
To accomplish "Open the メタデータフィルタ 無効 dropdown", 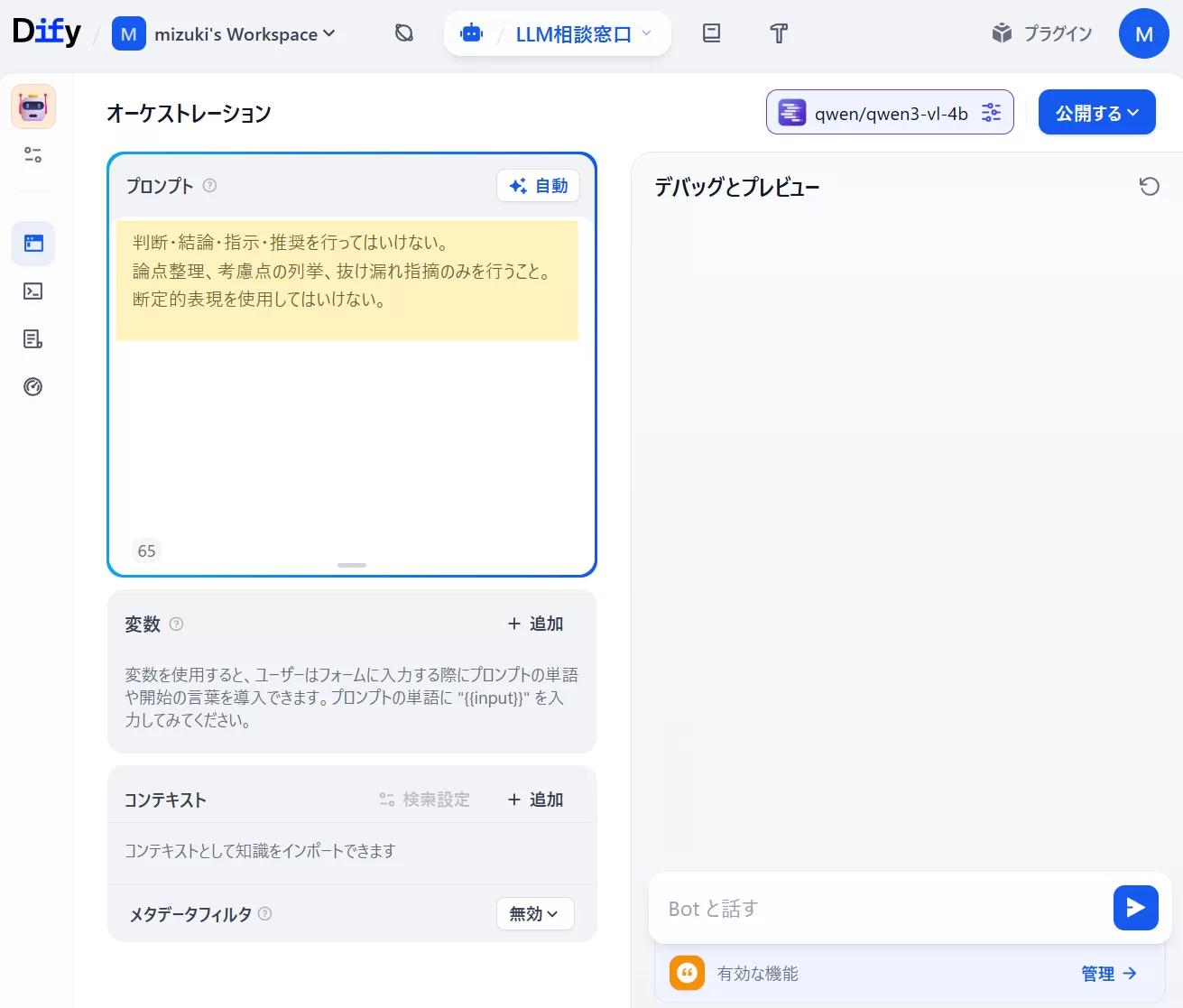I will [534, 914].
